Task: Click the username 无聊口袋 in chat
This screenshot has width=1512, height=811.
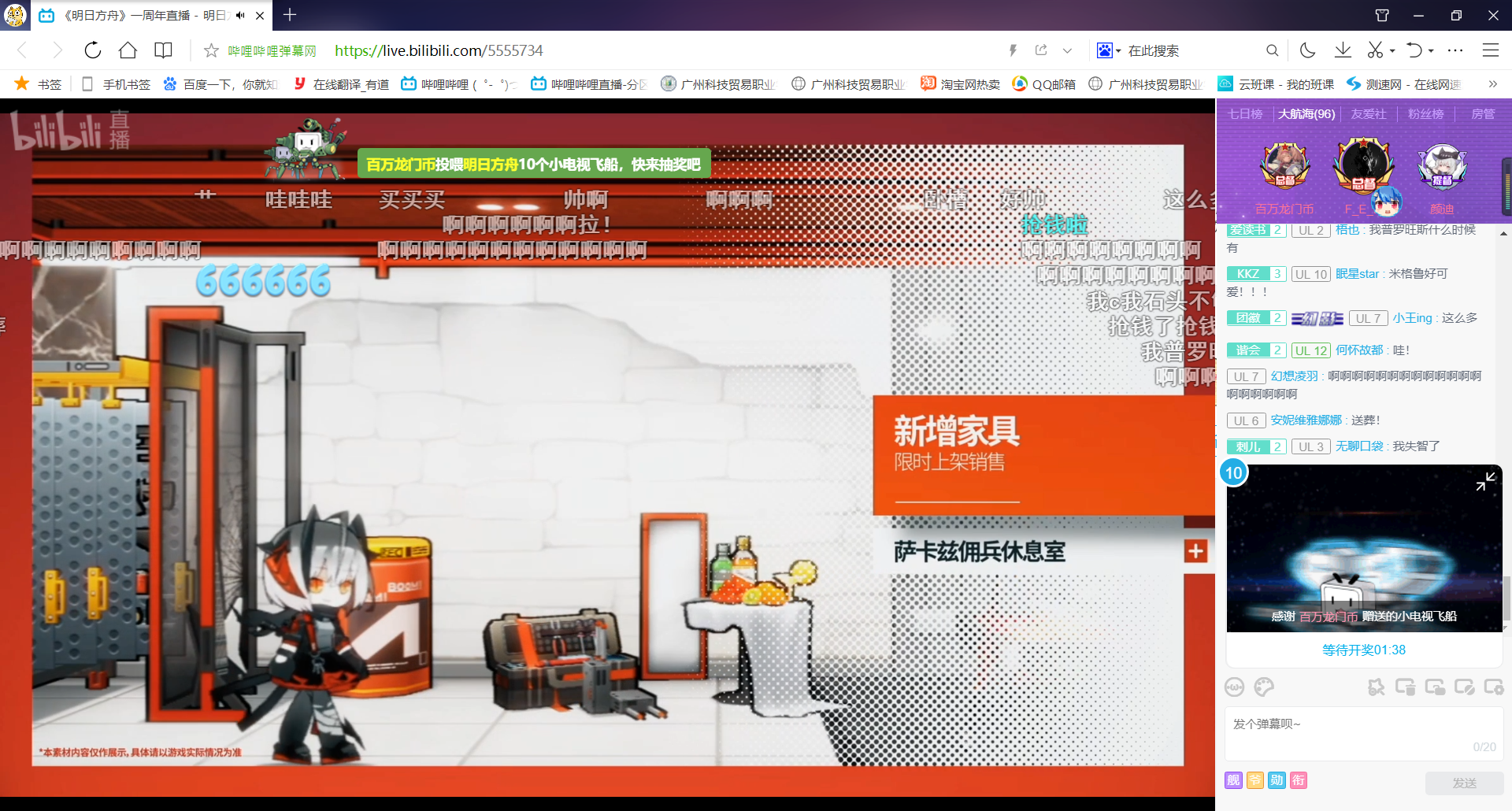Action: coord(1358,446)
